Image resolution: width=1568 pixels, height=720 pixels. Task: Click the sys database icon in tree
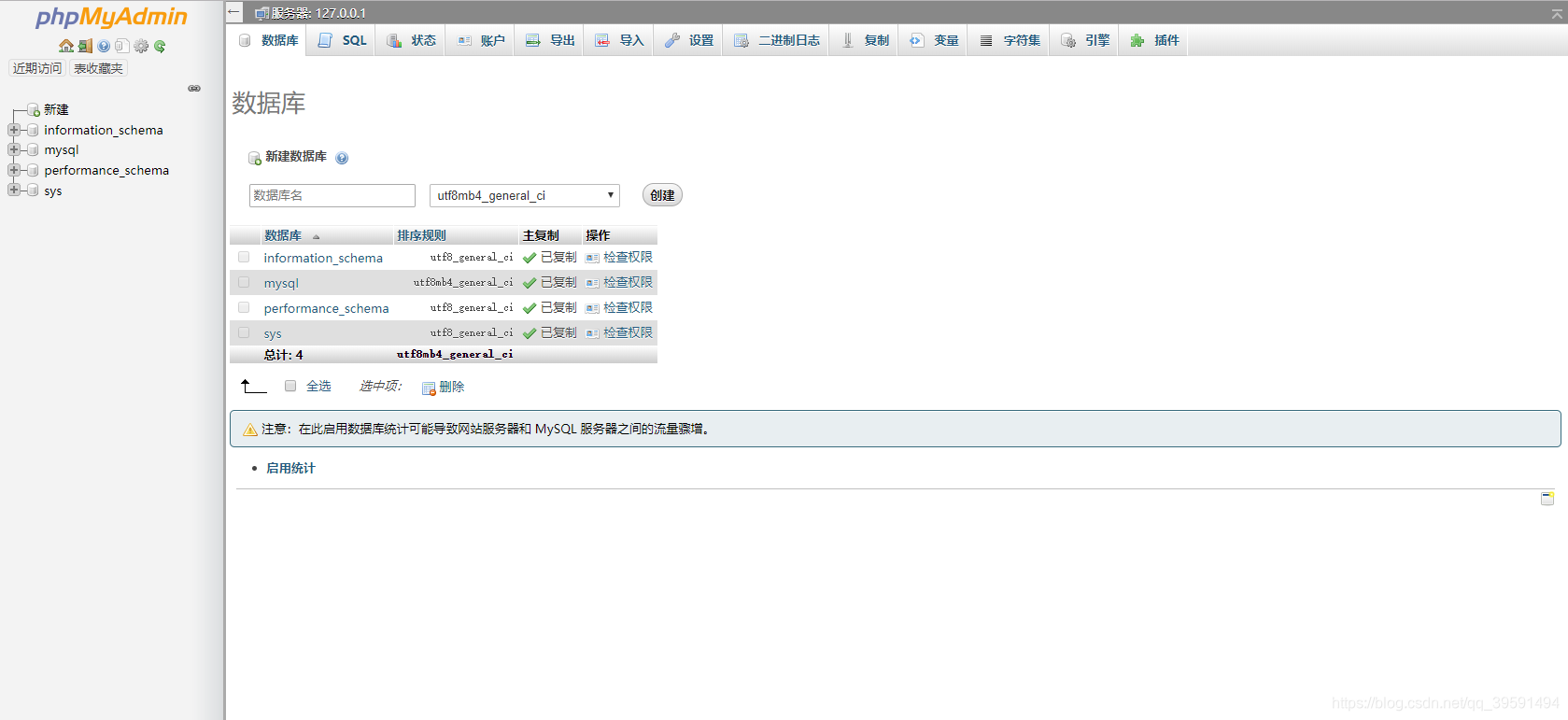(x=34, y=191)
